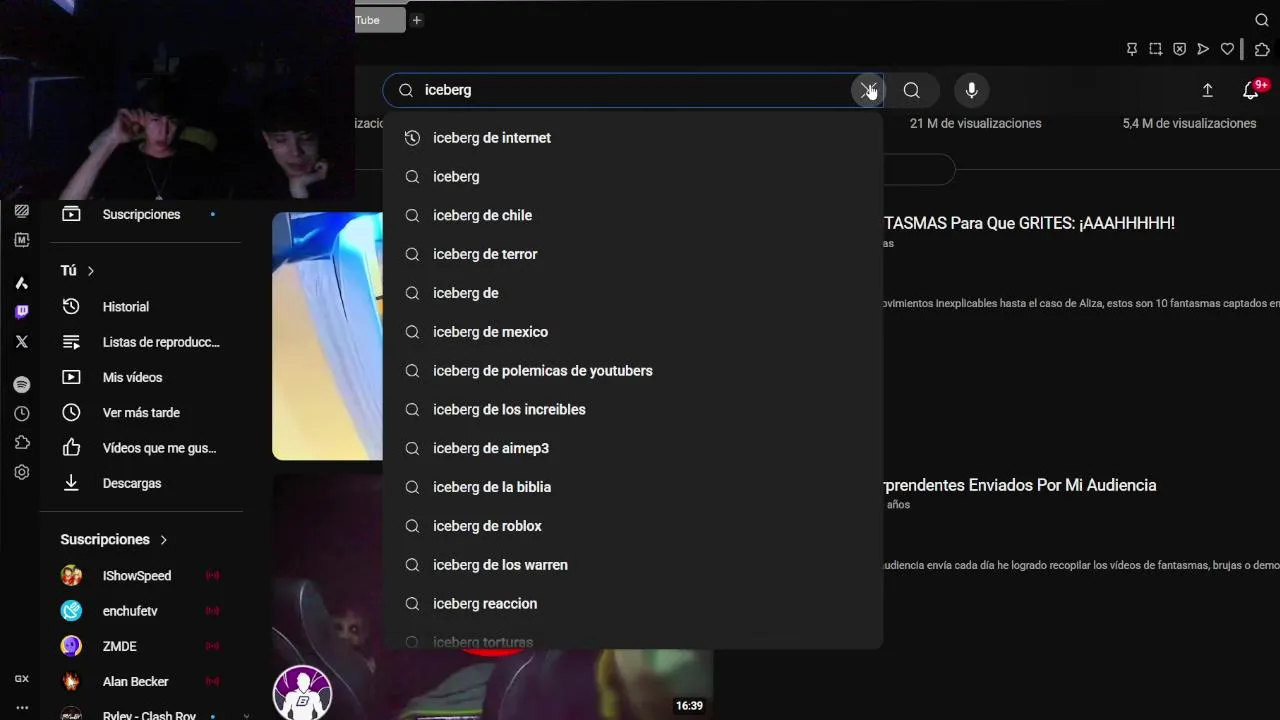This screenshot has height=720, width=1280.
Task: Select the 'iceberg de chile' suggestion
Action: point(632,216)
